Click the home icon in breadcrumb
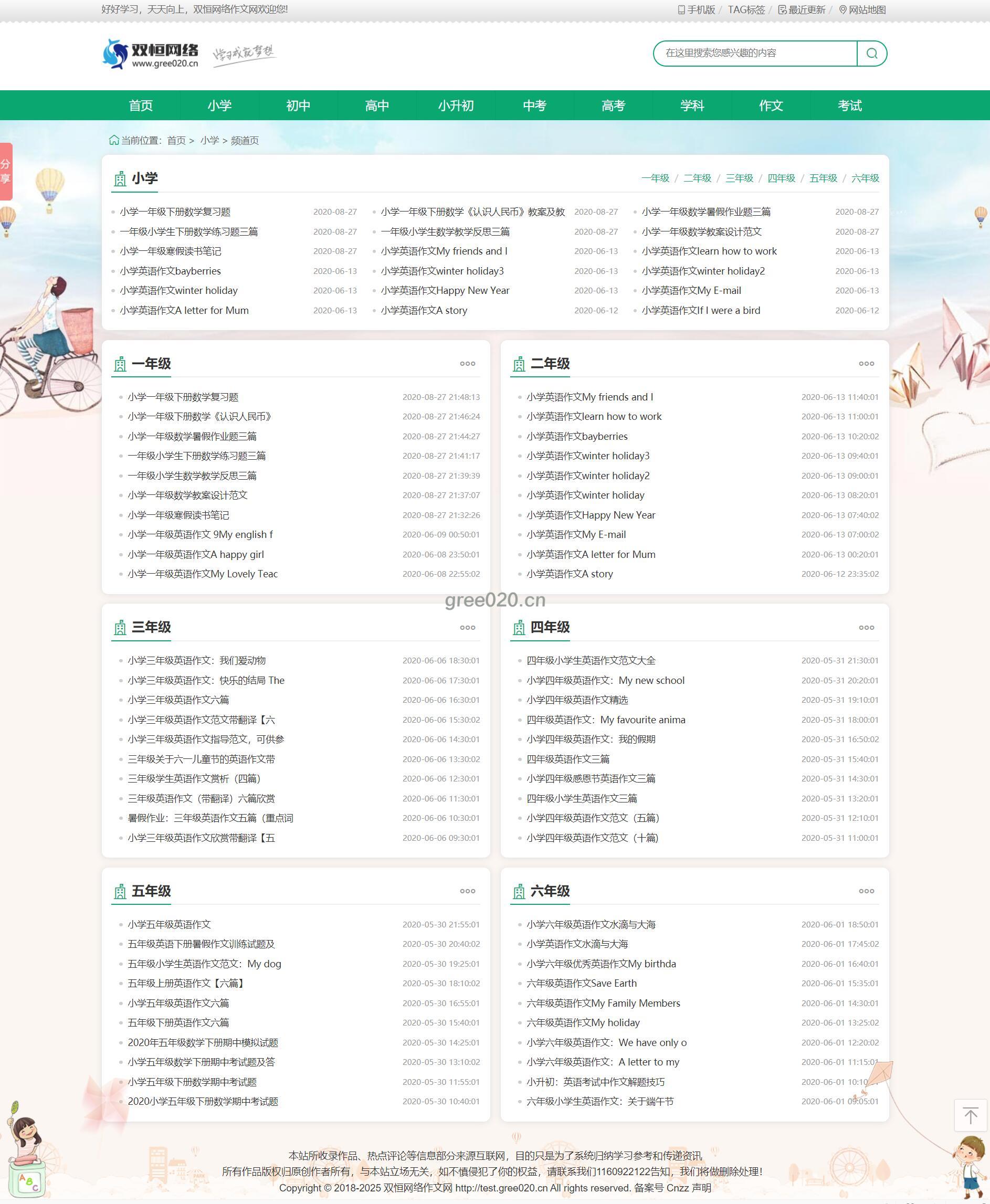Image resolution: width=990 pixels, height=1204 pixels. tap(114, 140)
